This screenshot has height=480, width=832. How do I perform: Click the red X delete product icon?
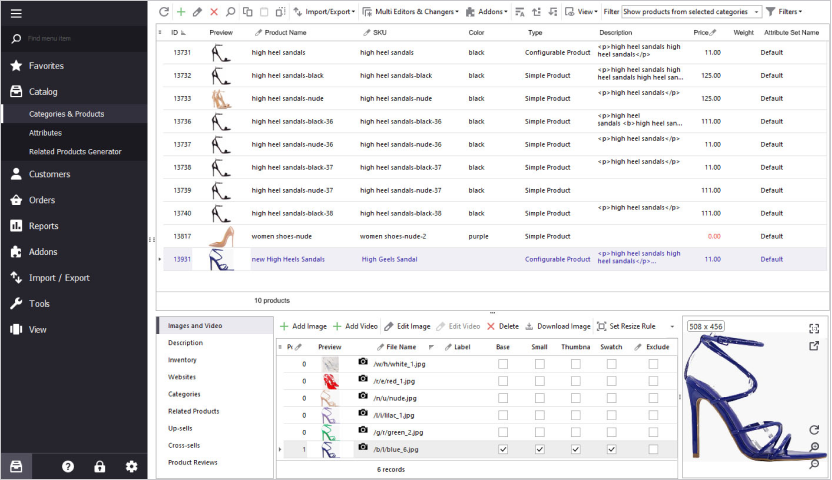pos(214,12)
